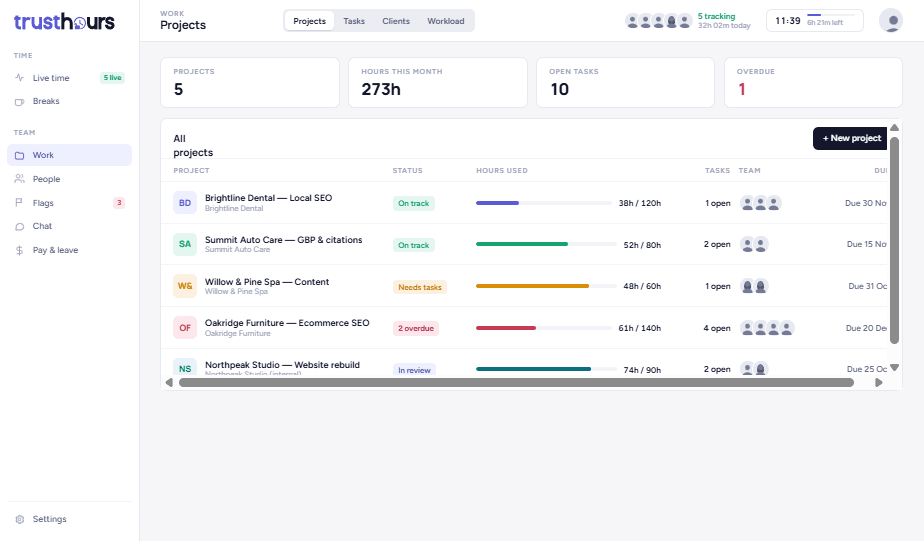Click the Open Tasks card
The height and width of the screenshot is (541, 924).
(625, 83)
